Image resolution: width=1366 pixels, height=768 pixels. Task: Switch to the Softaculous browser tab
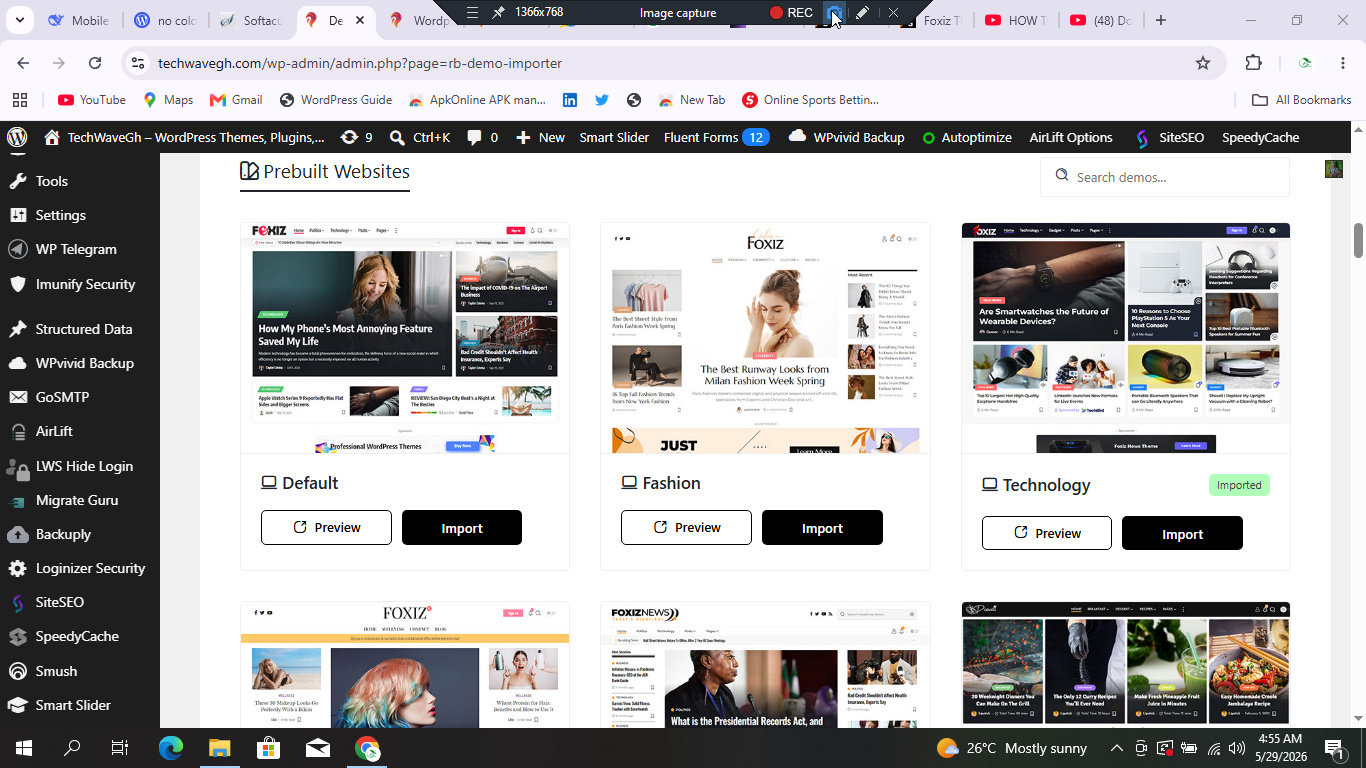tap(252, 20)
